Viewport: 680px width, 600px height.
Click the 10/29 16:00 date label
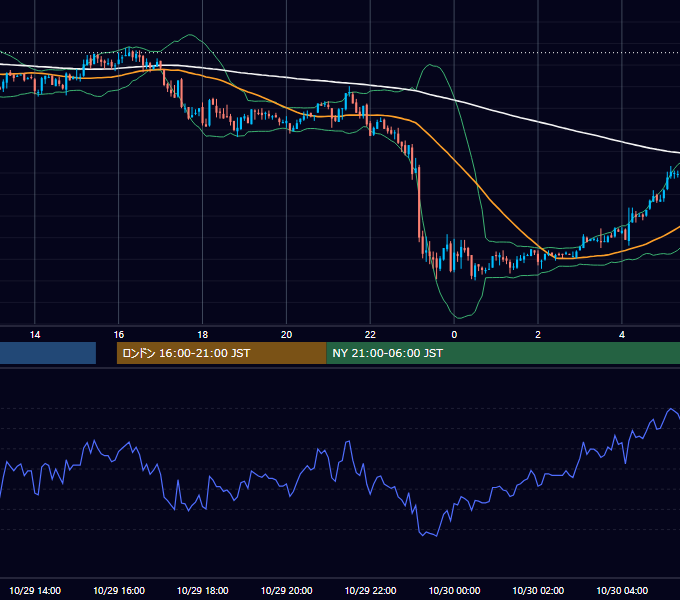119,590
